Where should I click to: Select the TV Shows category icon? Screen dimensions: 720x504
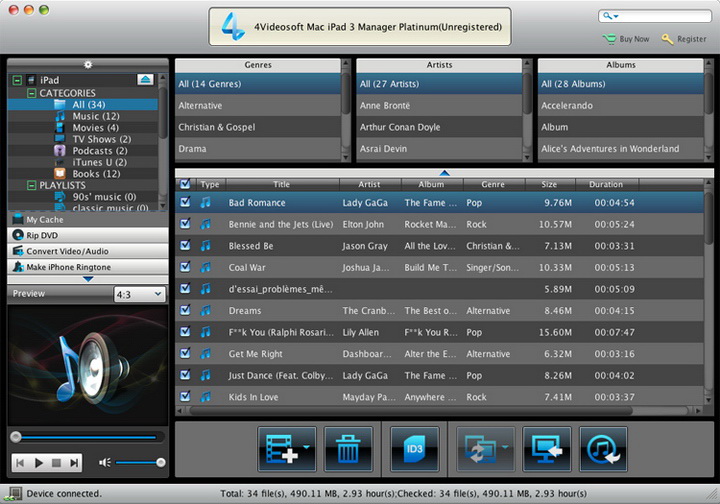pos(60,139)
